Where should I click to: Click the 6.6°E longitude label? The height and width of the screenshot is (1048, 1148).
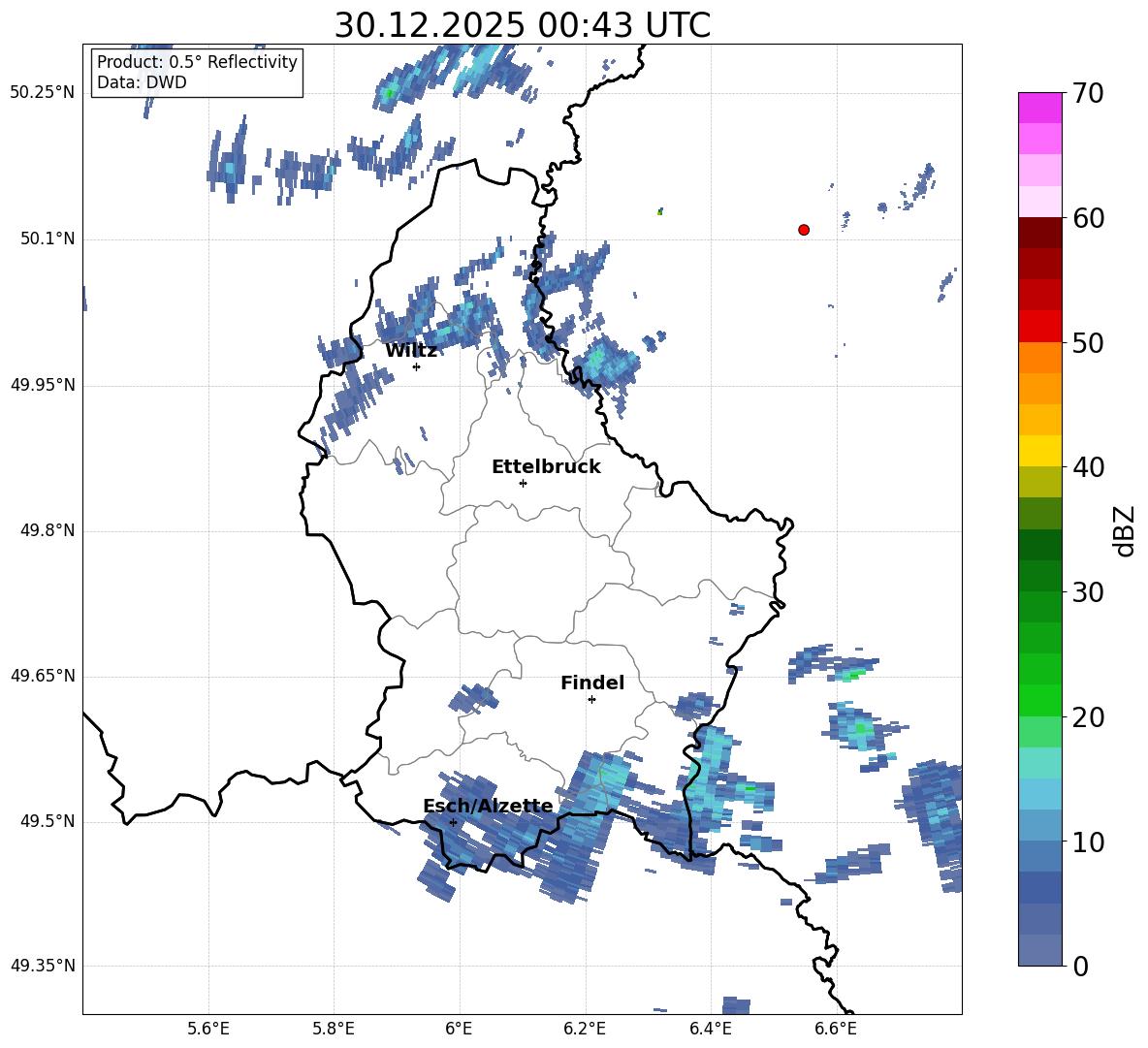(x=836, y=1029)
